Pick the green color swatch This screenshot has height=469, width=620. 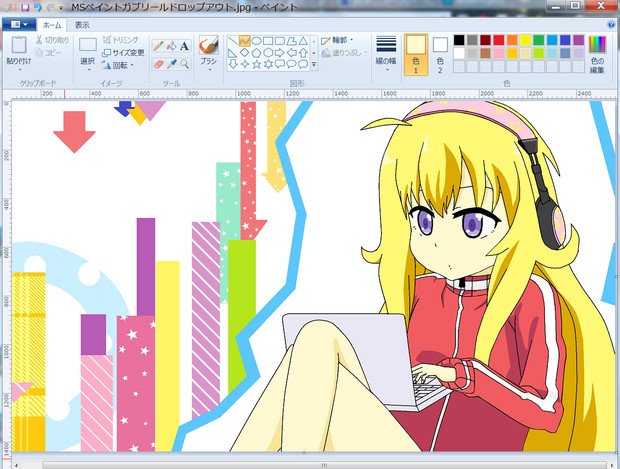539,40
